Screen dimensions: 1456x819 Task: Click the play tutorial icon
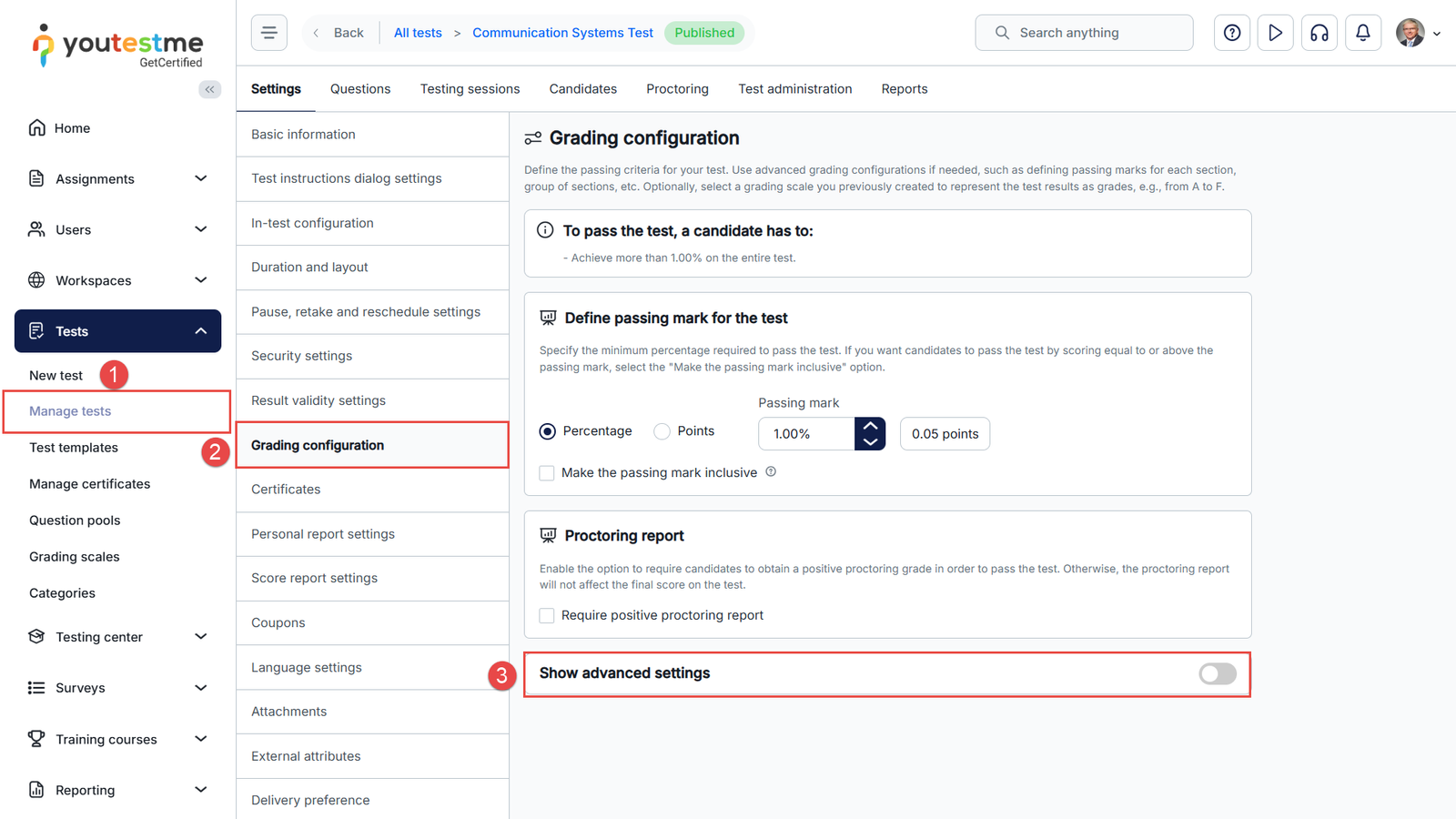tap(1275, 33)
